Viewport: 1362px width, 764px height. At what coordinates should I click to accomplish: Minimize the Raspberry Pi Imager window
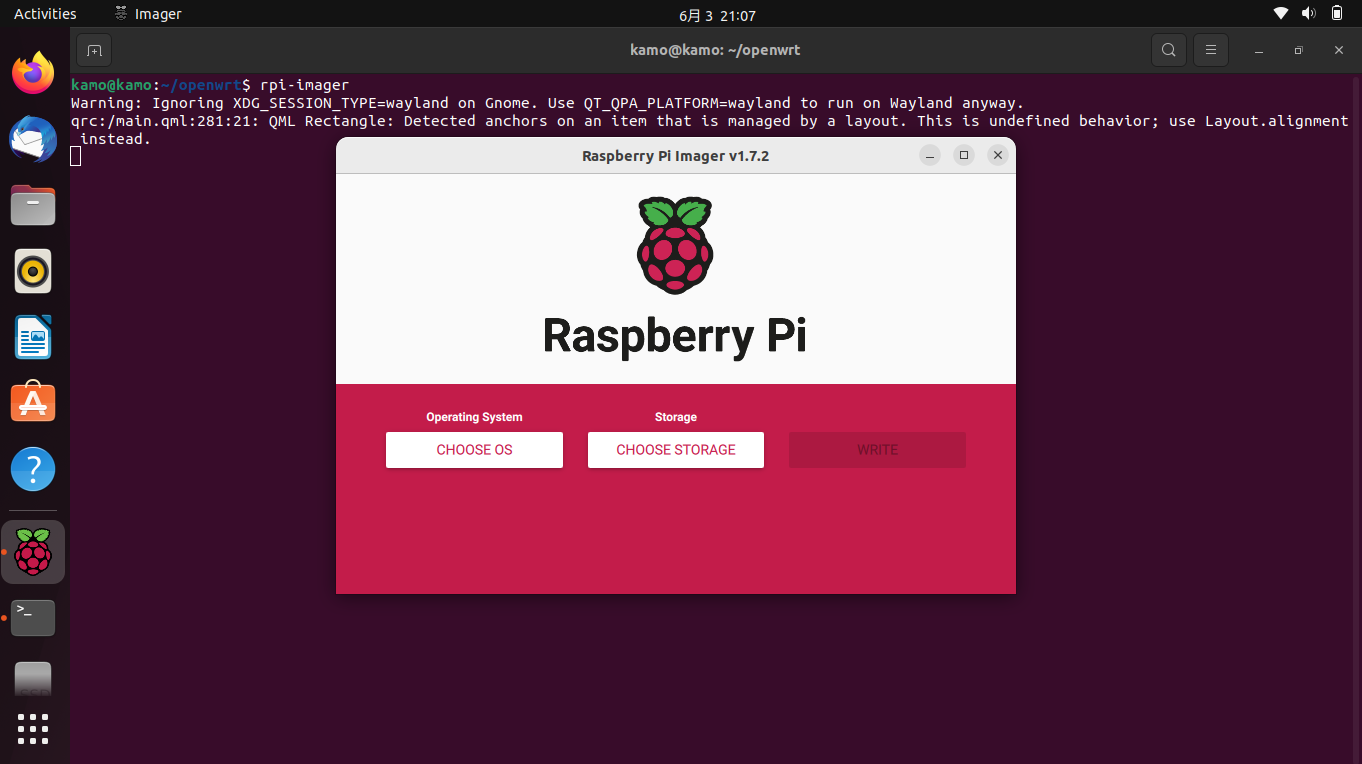pyautogui.click(x=930, y=155)
